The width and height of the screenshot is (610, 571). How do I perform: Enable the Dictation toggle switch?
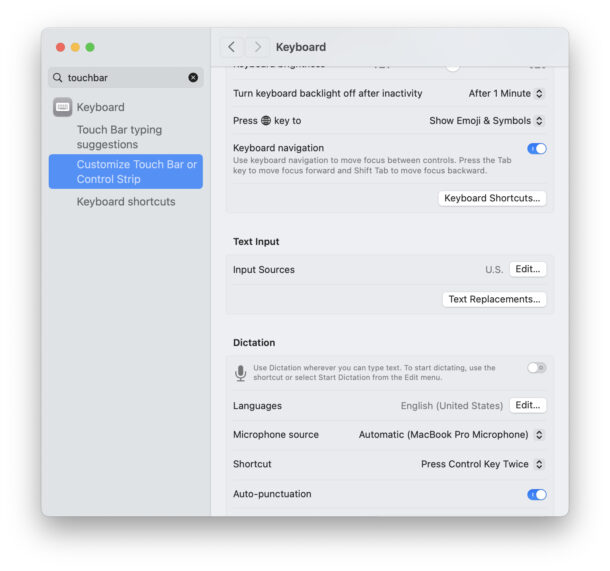point(537,368)
